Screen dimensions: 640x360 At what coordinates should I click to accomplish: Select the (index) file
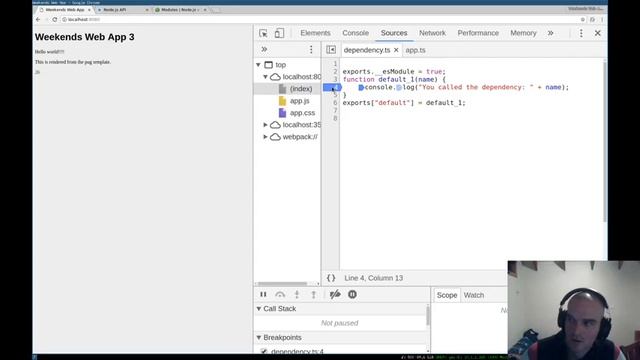click(300, 89)
